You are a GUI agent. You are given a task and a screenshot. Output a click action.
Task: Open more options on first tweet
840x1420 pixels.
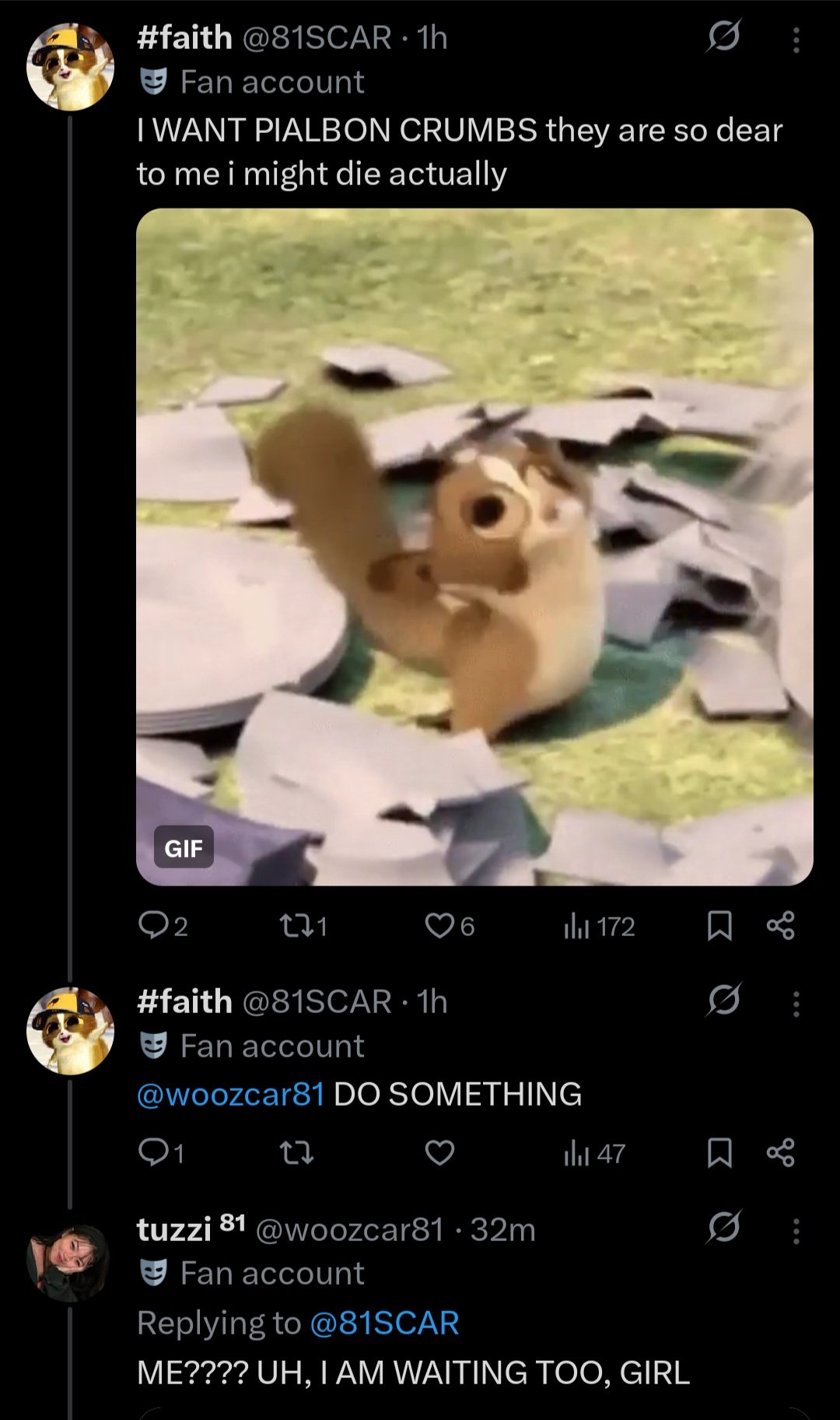point(796,39)
